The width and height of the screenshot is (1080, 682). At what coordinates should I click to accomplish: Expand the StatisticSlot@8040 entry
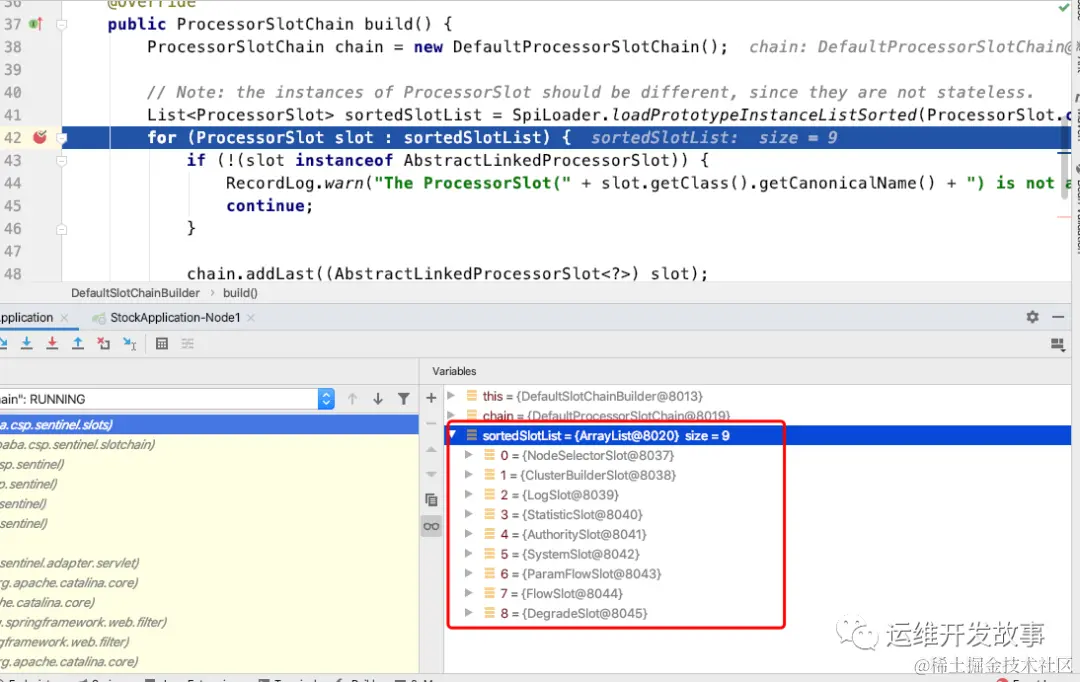coord(468,514)
